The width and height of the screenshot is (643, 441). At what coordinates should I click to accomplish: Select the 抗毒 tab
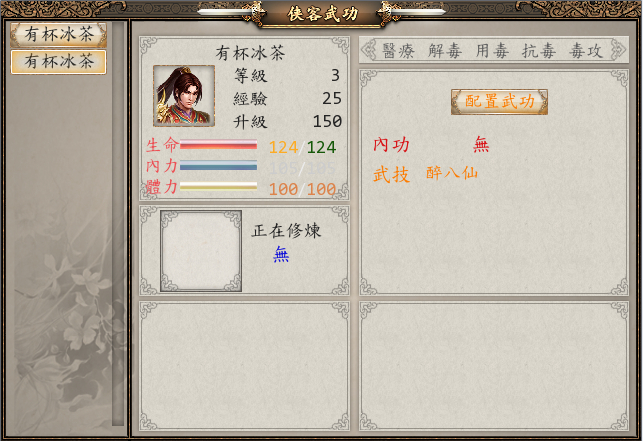click(x=539, y=51)
